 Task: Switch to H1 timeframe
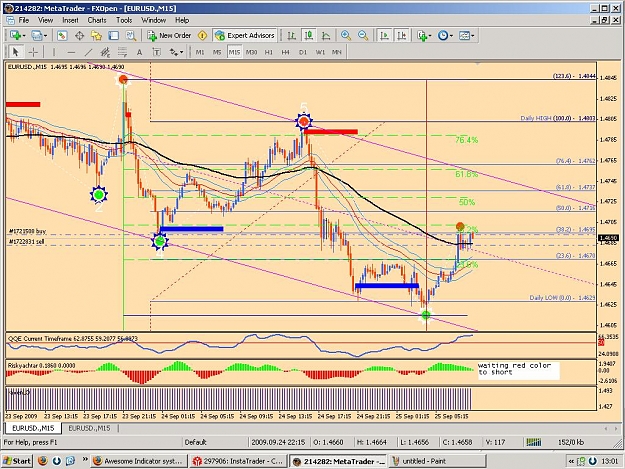pyautogui.click(x=269, y=52)
